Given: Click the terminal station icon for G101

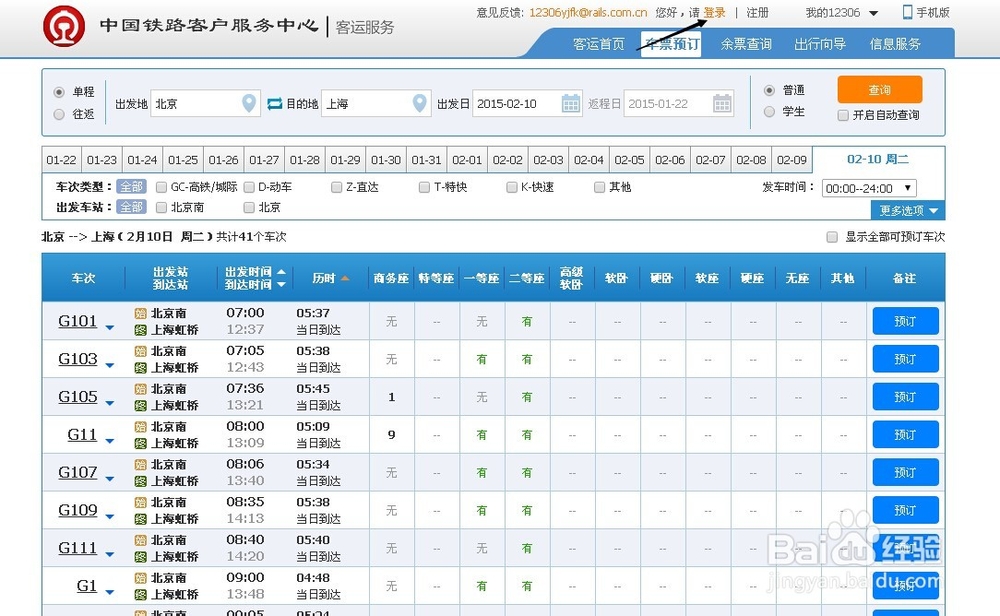Looking at the screenshot, I should (140, 330).
